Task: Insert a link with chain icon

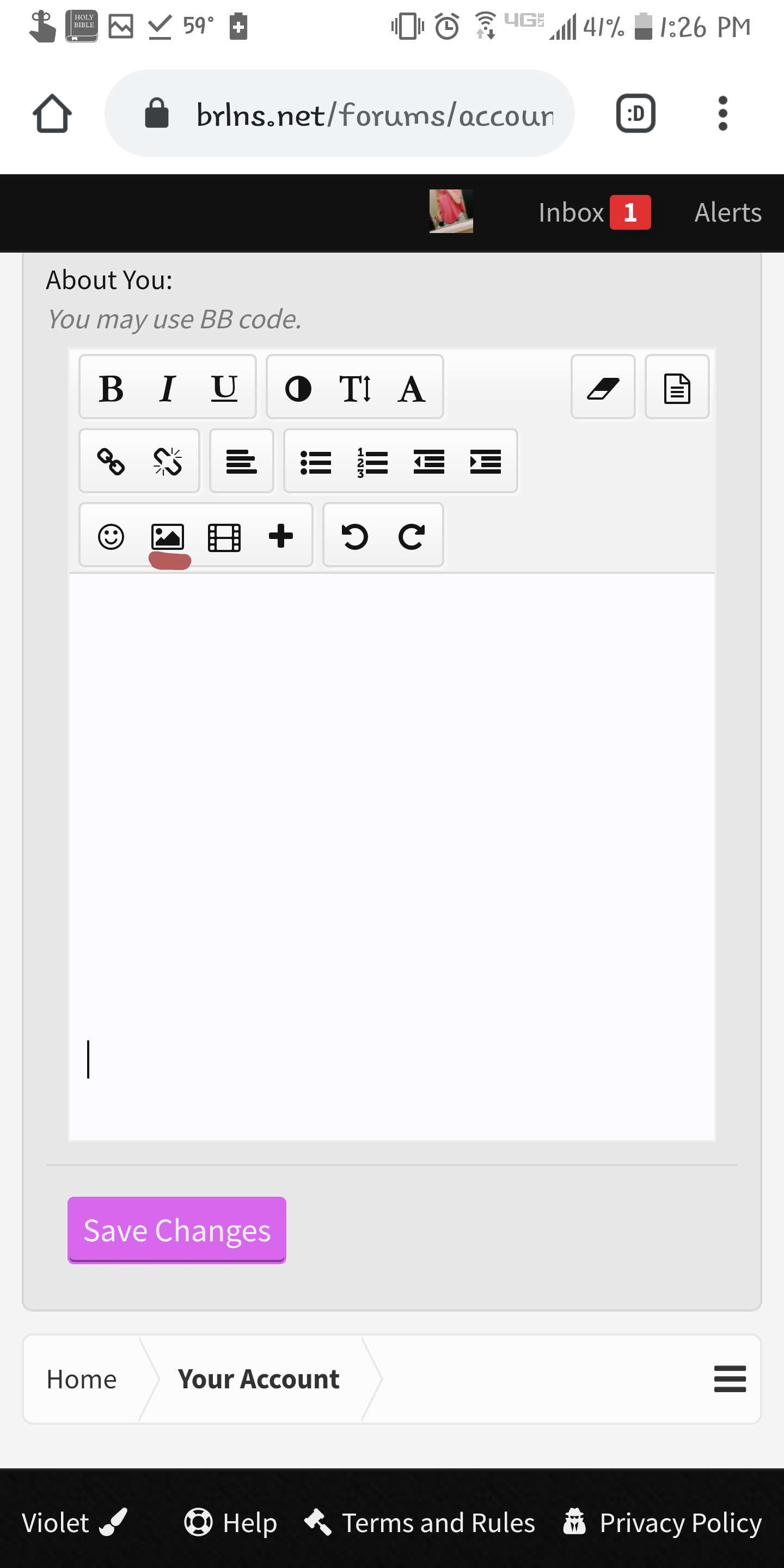Action: [111, 461]
